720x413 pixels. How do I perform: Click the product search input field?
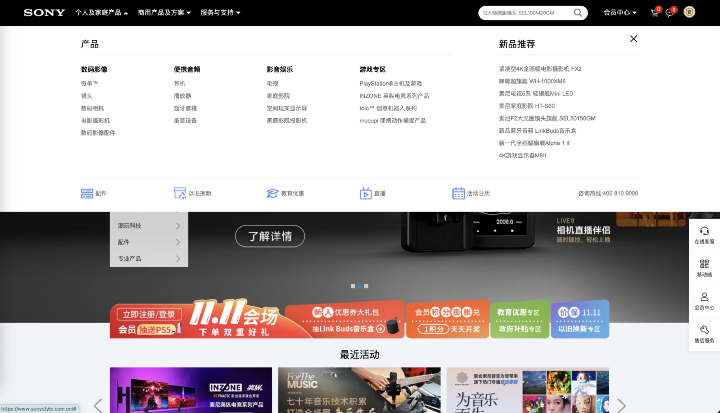tap(526, 13)
